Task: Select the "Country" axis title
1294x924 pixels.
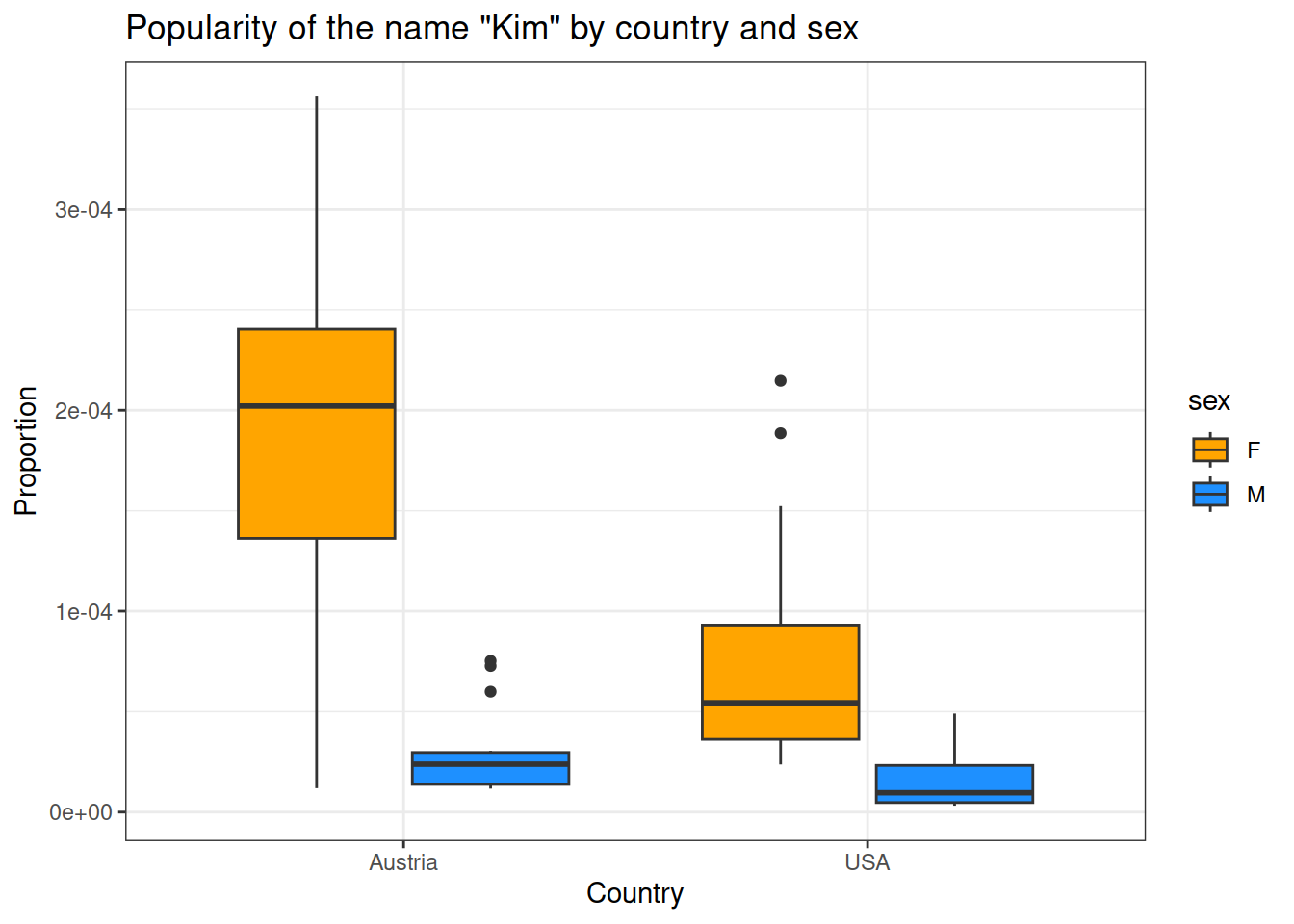Action: (634, 893)
